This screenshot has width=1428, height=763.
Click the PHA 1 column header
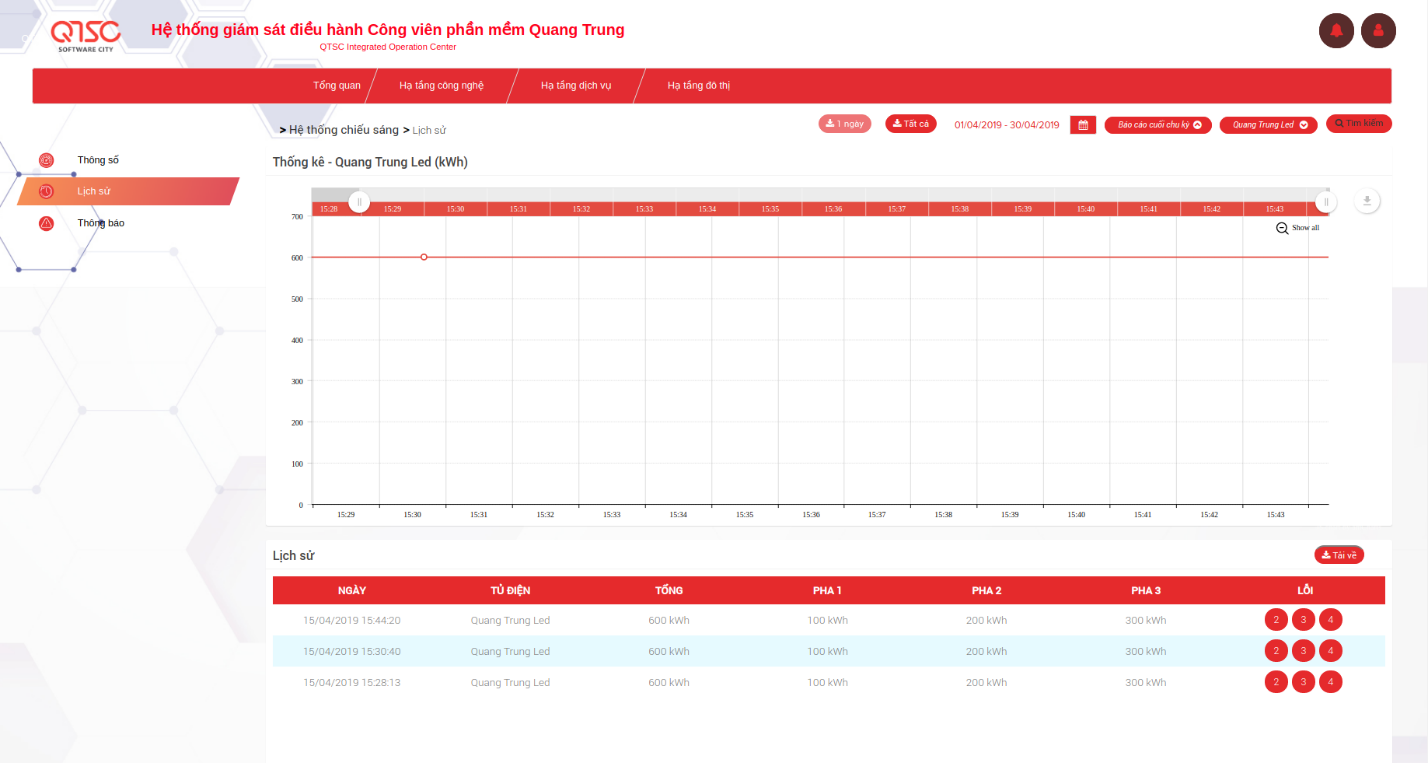827,590
